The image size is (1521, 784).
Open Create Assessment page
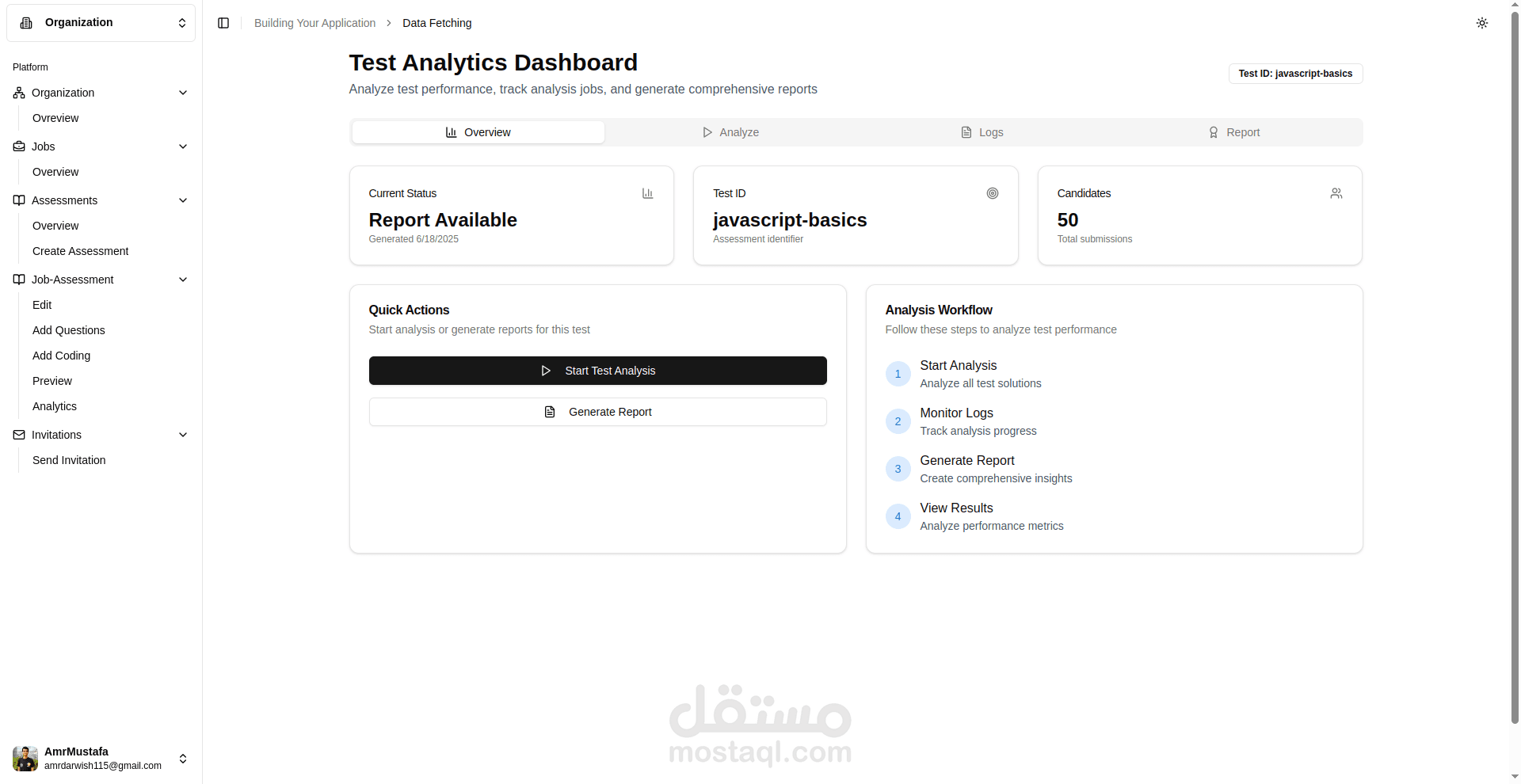tap(80, 251)
